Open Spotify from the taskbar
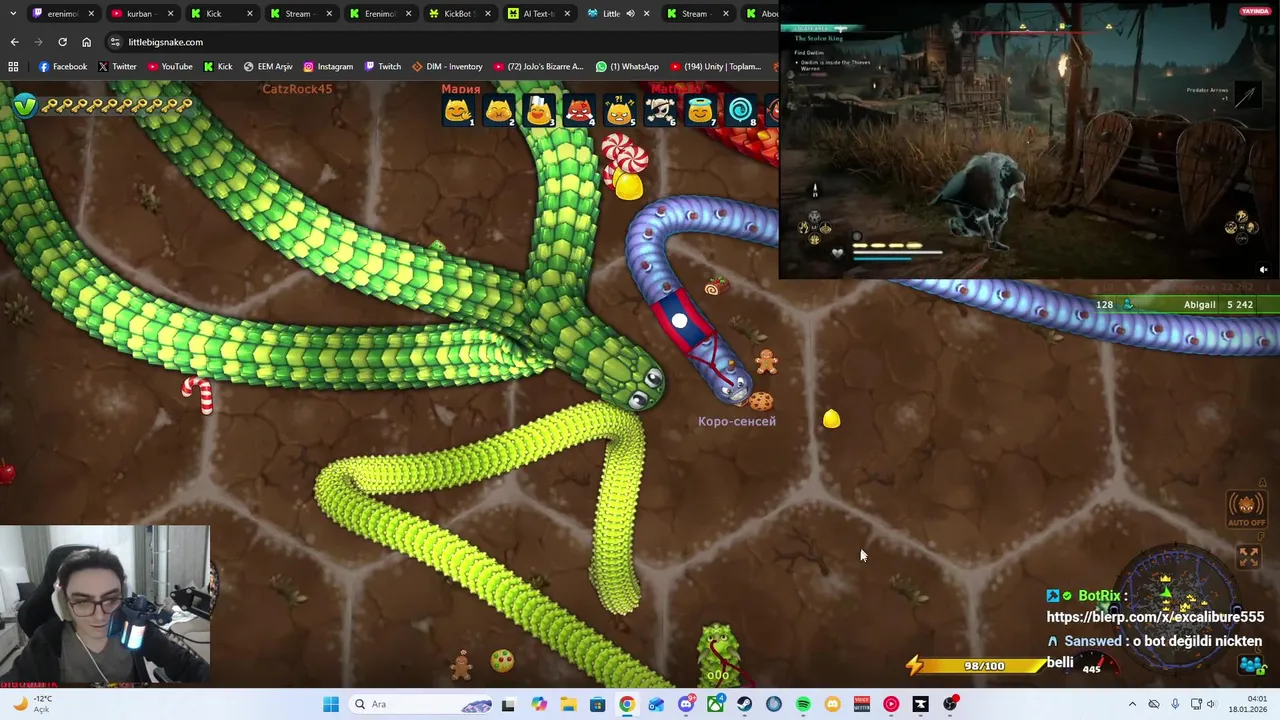 pyautogui.click(x=803, y=704)
